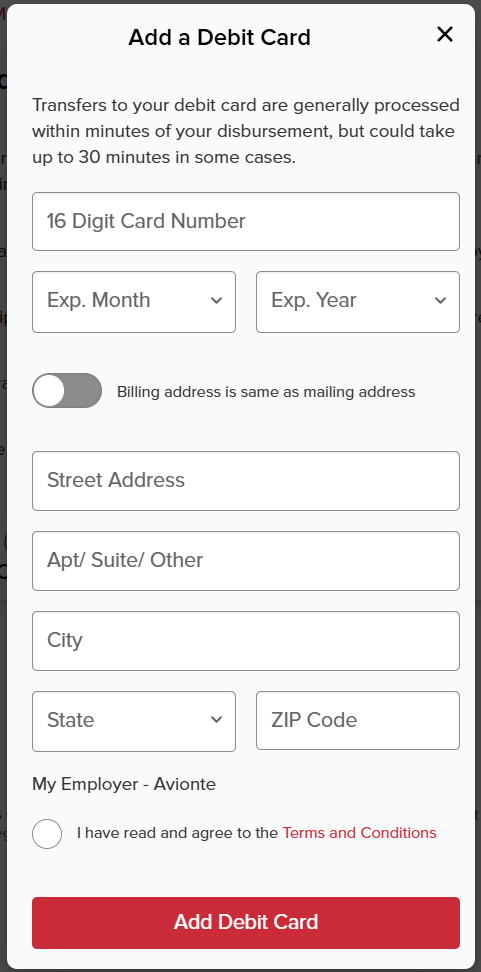
Task: Submit with the Add Debit Card button
Action: [x=246, y=922]
